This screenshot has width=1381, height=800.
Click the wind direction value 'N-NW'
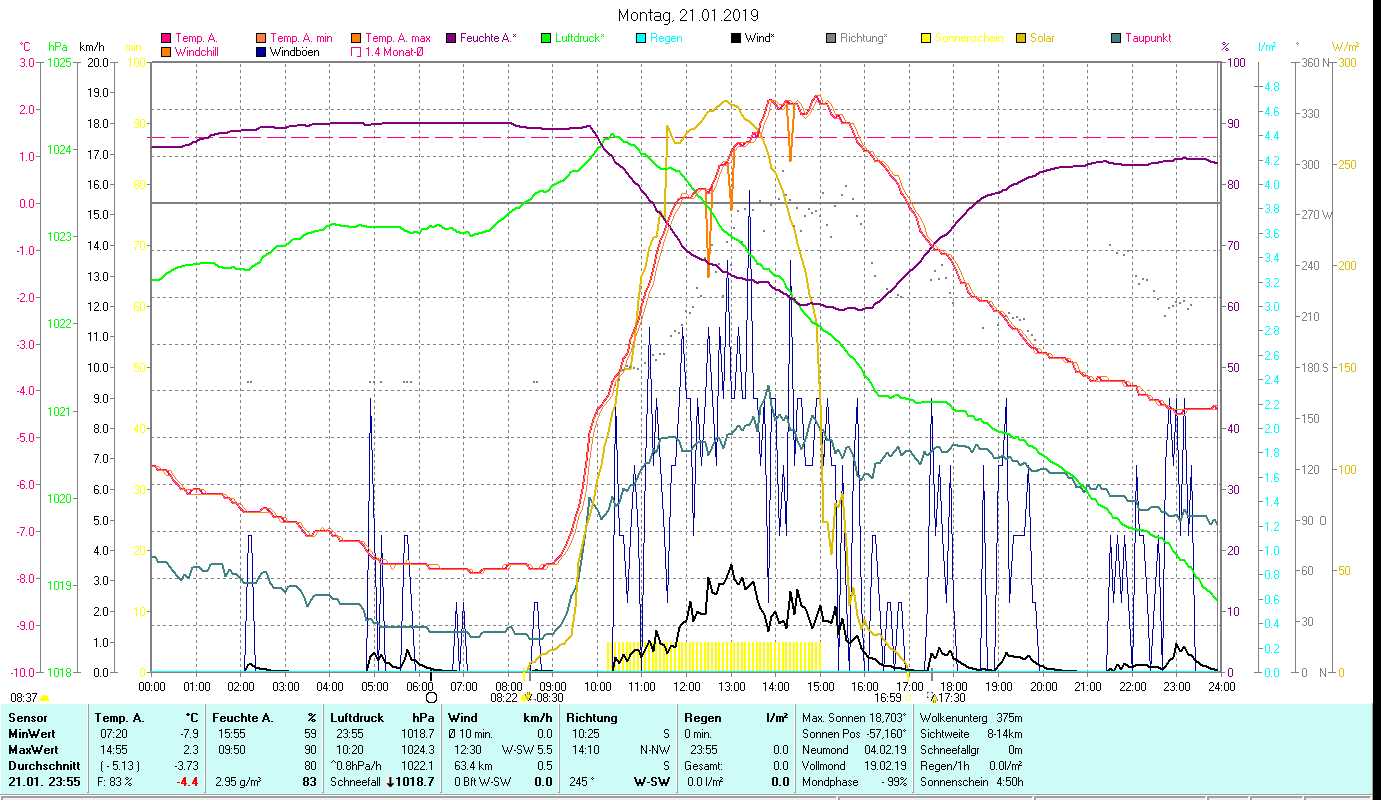(x=655, y=750)
